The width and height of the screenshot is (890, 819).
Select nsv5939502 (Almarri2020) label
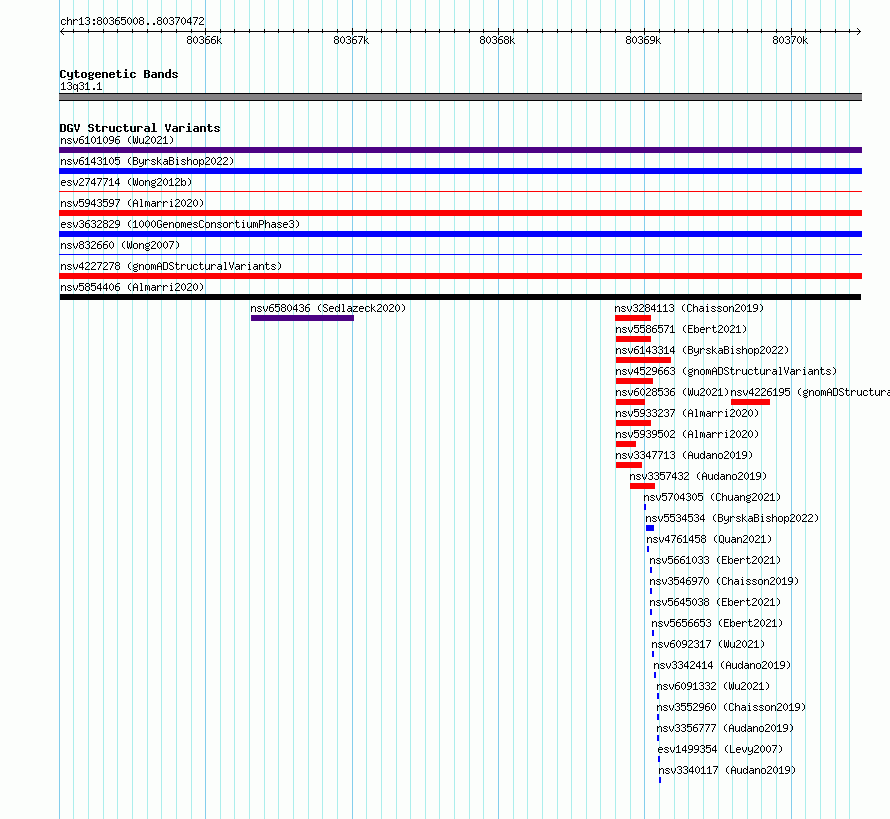click(687, 434)
